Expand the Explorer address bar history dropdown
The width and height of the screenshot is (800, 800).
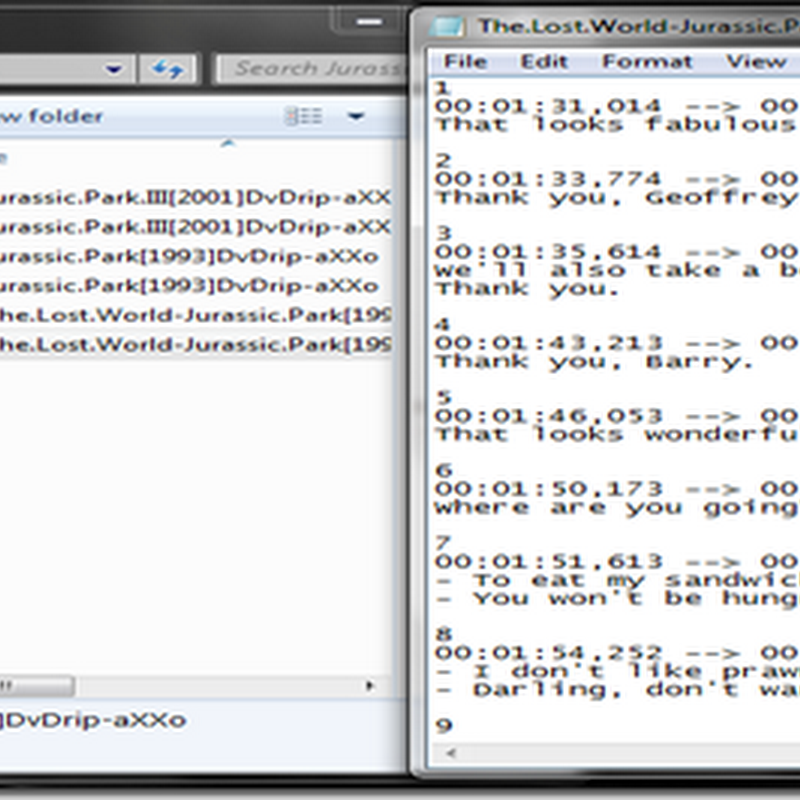pos(113,68)
